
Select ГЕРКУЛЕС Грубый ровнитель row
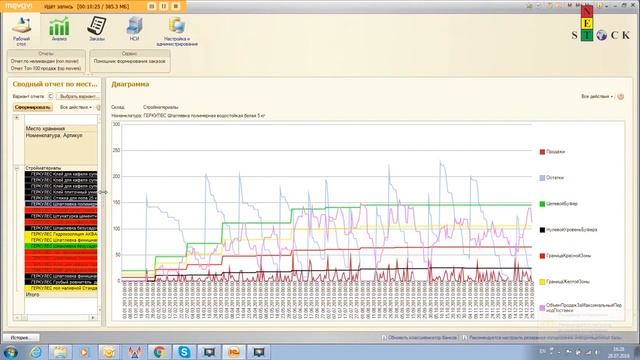[60, 282]
